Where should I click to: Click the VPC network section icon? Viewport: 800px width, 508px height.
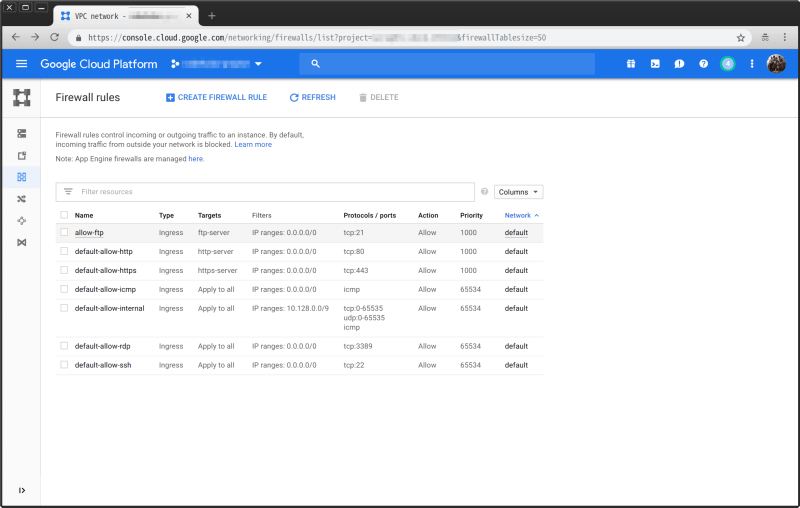pyautogui.click(x=21, y=97)
